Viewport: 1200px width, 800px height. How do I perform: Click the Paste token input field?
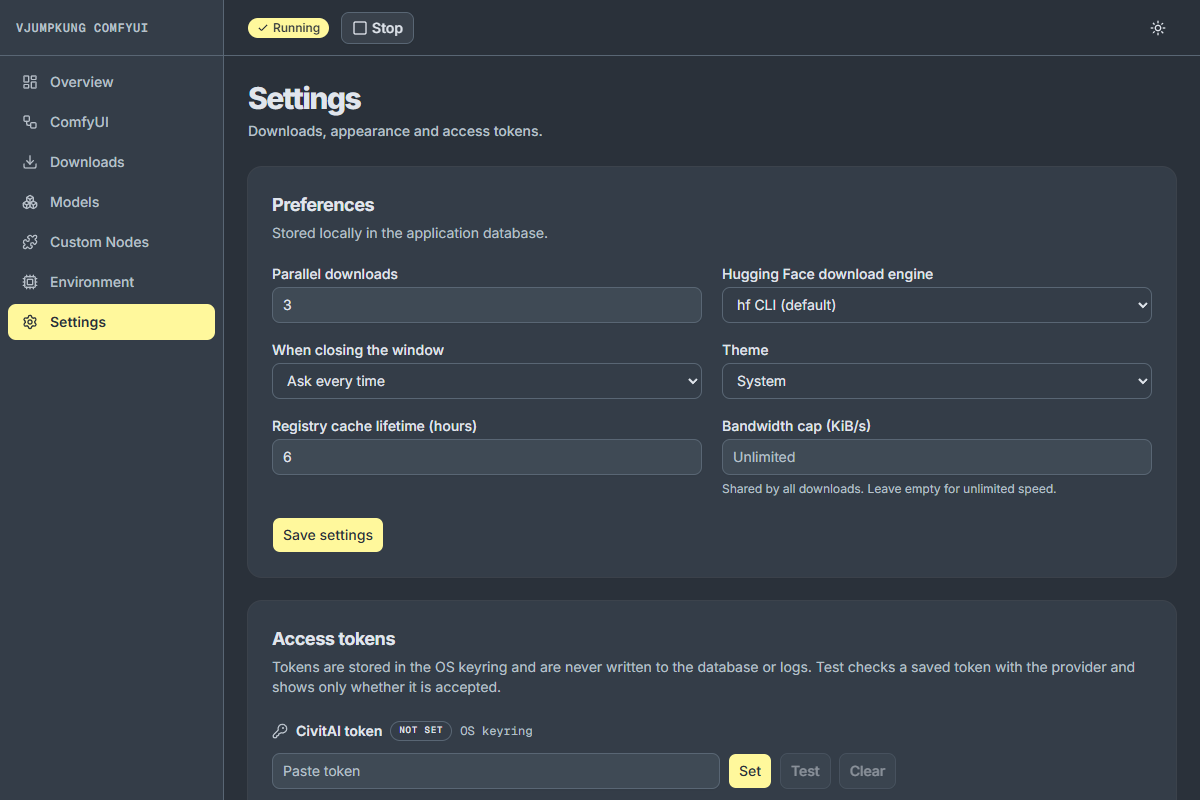[496, 771]
